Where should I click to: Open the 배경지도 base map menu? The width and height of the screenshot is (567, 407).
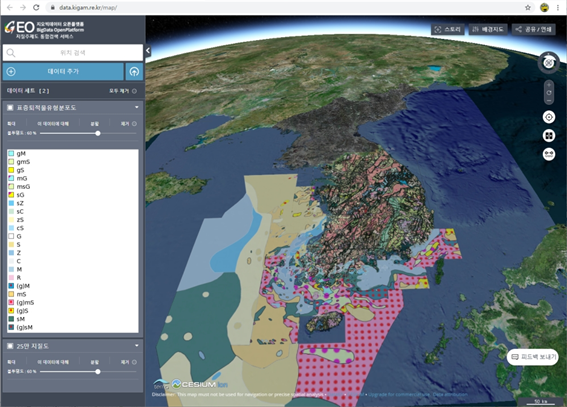[x=488, y=30]
